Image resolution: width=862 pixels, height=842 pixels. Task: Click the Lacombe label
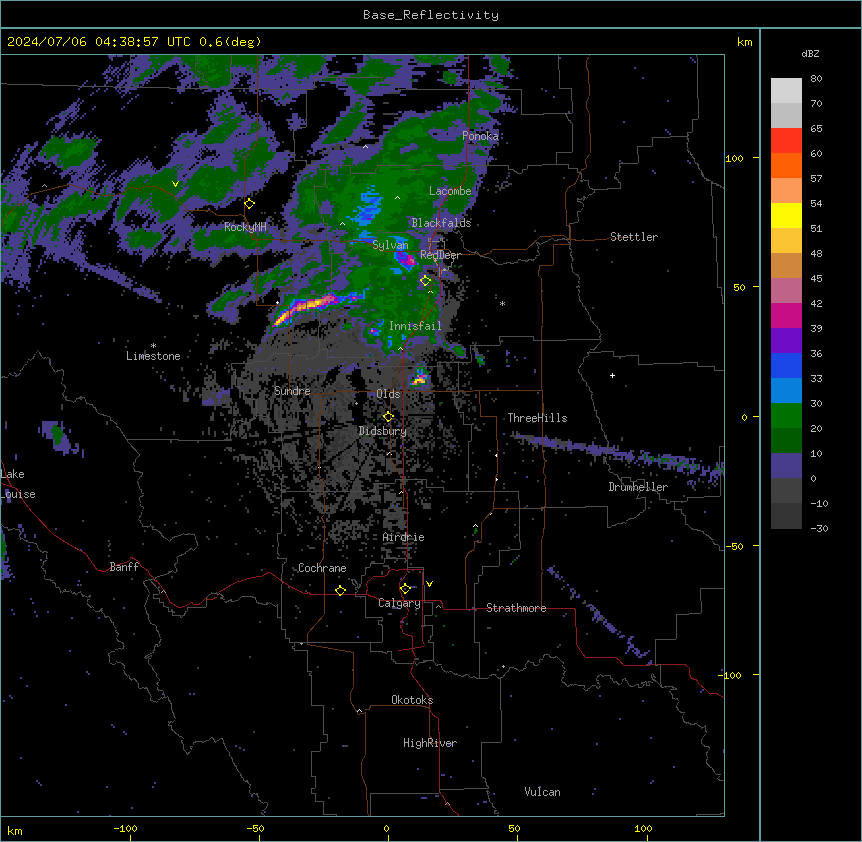coord(450,191)
